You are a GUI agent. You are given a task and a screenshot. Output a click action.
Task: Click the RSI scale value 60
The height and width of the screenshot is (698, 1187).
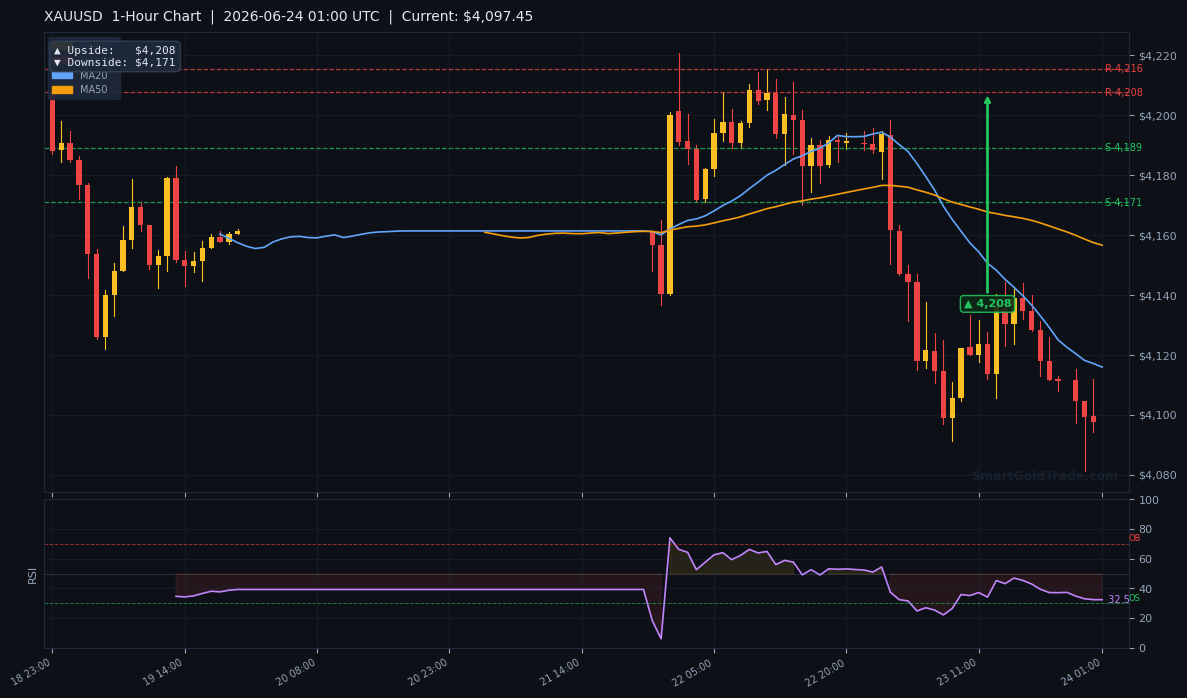pos(1145,559)
